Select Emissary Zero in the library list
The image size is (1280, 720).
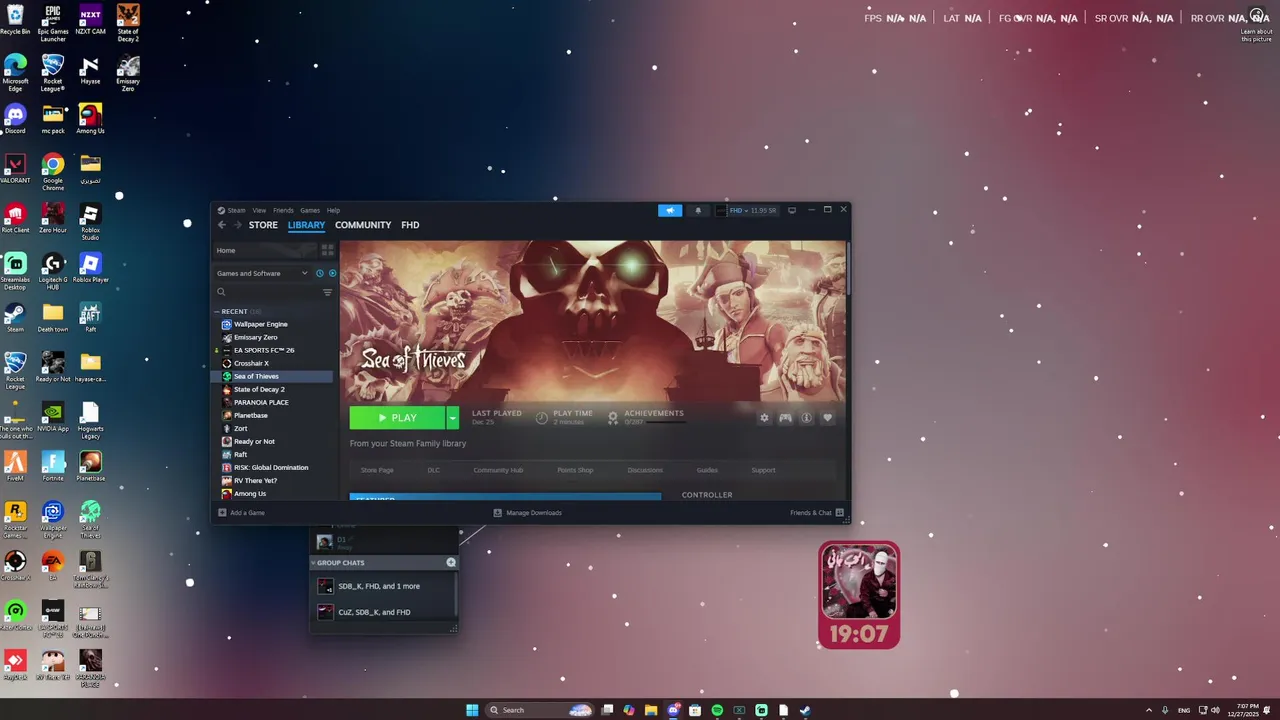[255, 337]
